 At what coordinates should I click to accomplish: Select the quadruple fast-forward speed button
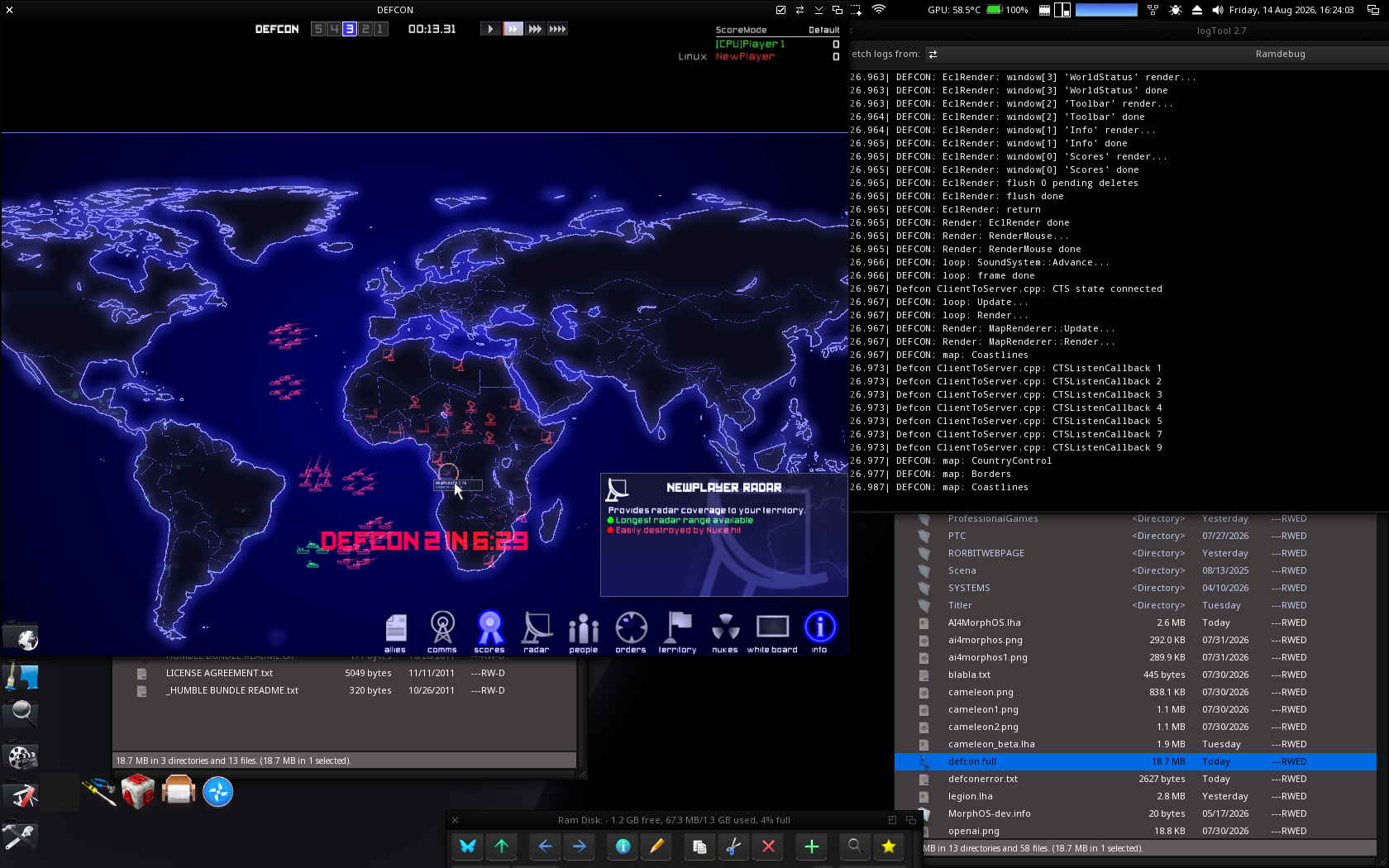pyautogui.click(x=558, y=29)
